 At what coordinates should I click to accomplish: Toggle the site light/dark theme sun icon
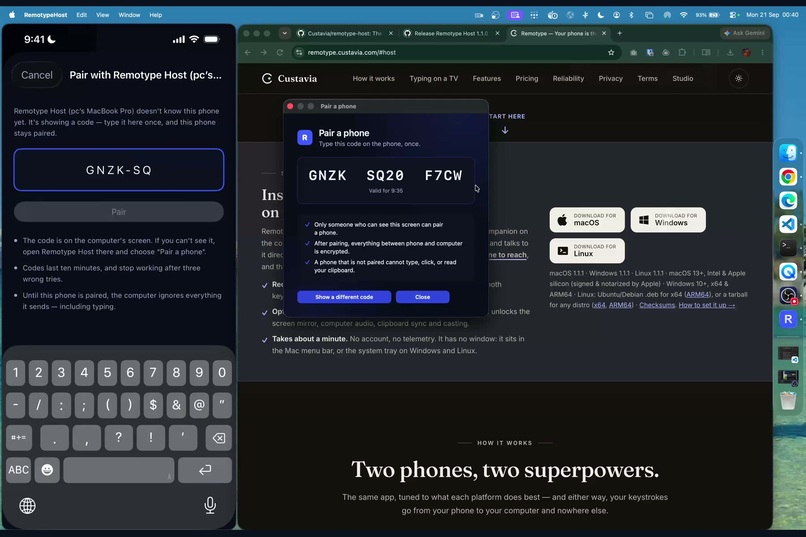[739, 79]
